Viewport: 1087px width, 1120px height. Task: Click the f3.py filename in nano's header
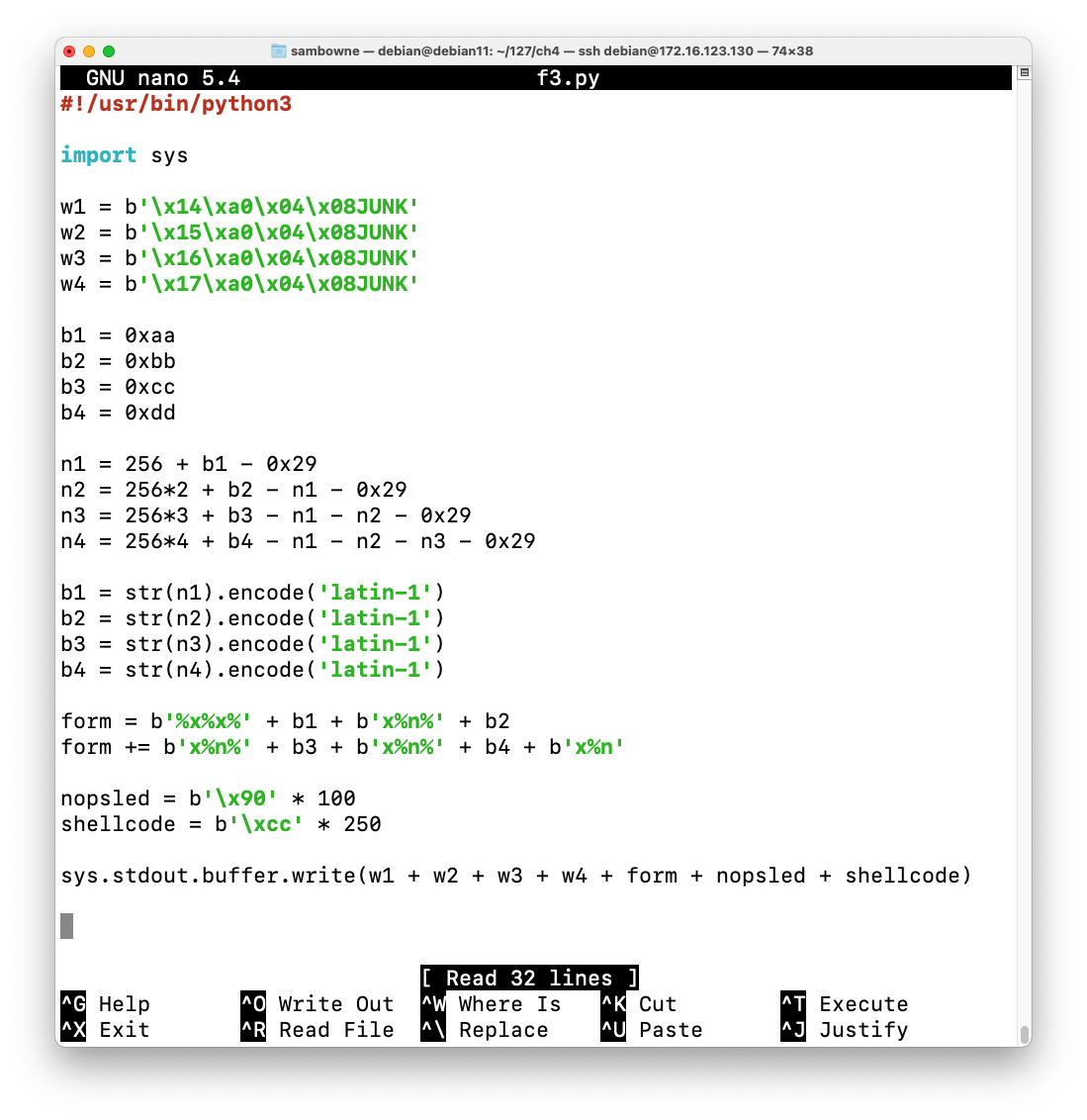click(x=568, y=78)
